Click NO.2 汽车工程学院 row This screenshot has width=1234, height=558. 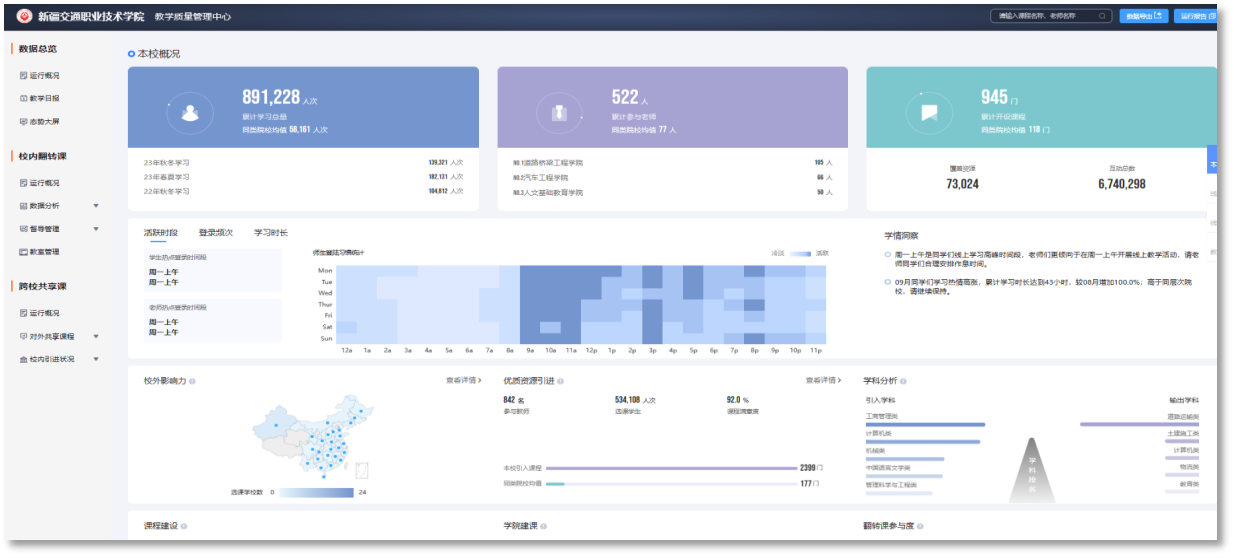tap(673, 177)
